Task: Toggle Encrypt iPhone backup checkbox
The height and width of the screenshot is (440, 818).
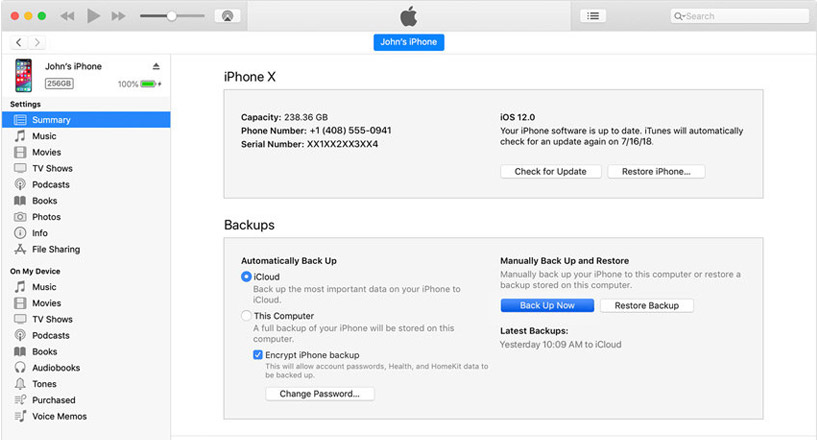Action: click(258, 355)
